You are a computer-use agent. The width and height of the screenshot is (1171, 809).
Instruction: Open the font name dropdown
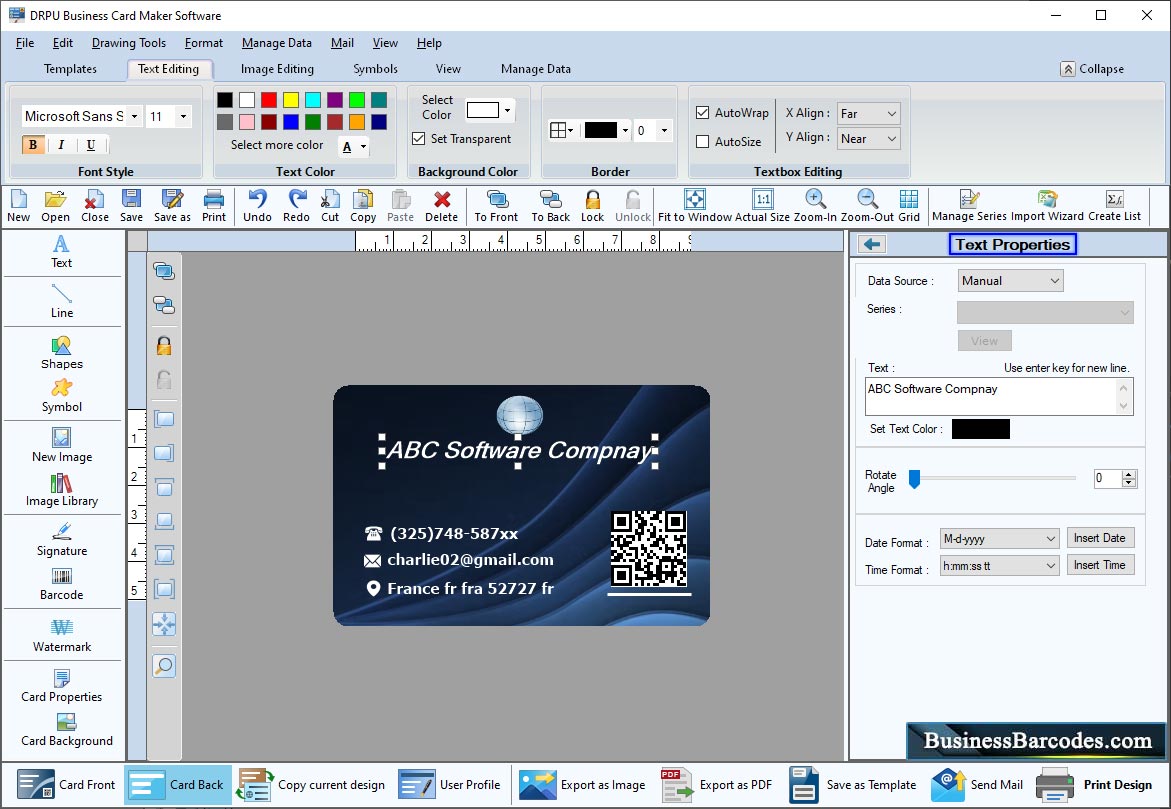point(134,116)
